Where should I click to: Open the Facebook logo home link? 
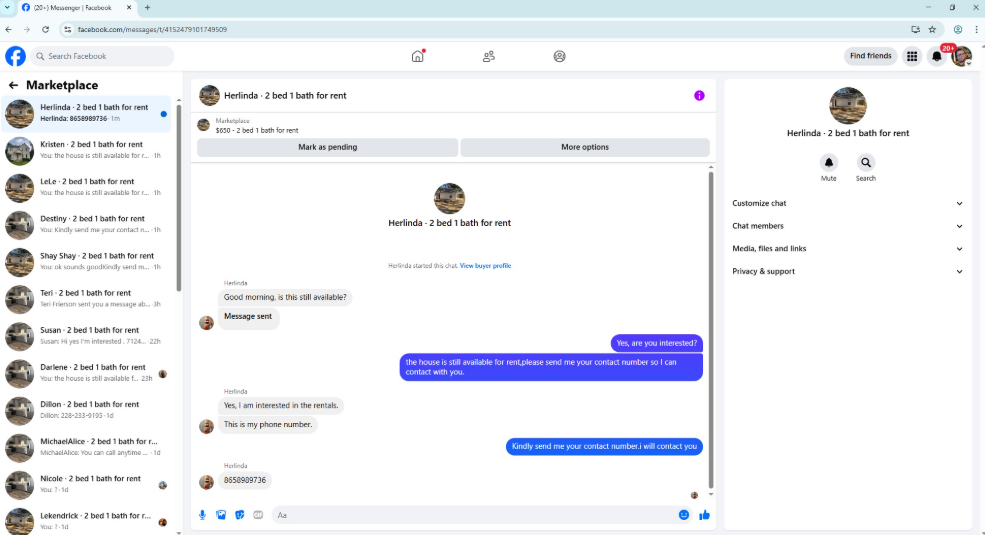pyautogui.click(x=16, y=56)
